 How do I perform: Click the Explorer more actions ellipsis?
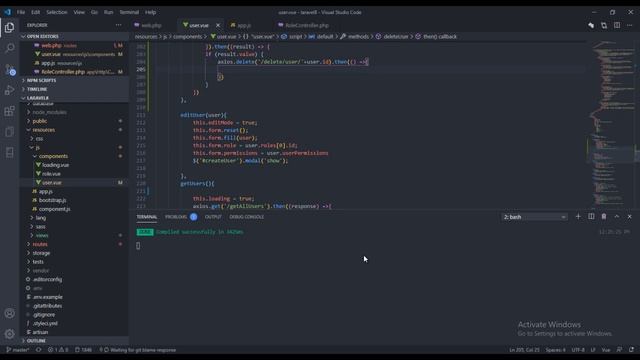pos(118,25)
